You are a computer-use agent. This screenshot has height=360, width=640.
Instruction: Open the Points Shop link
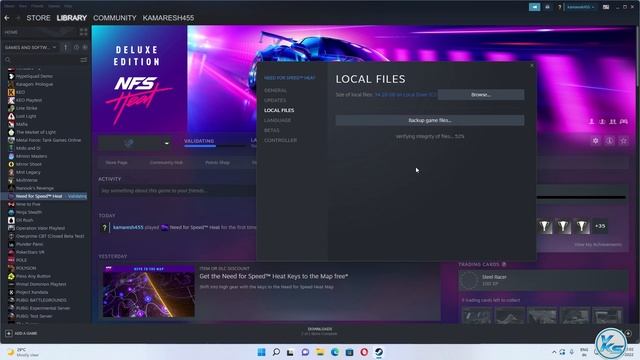[217, 162]
